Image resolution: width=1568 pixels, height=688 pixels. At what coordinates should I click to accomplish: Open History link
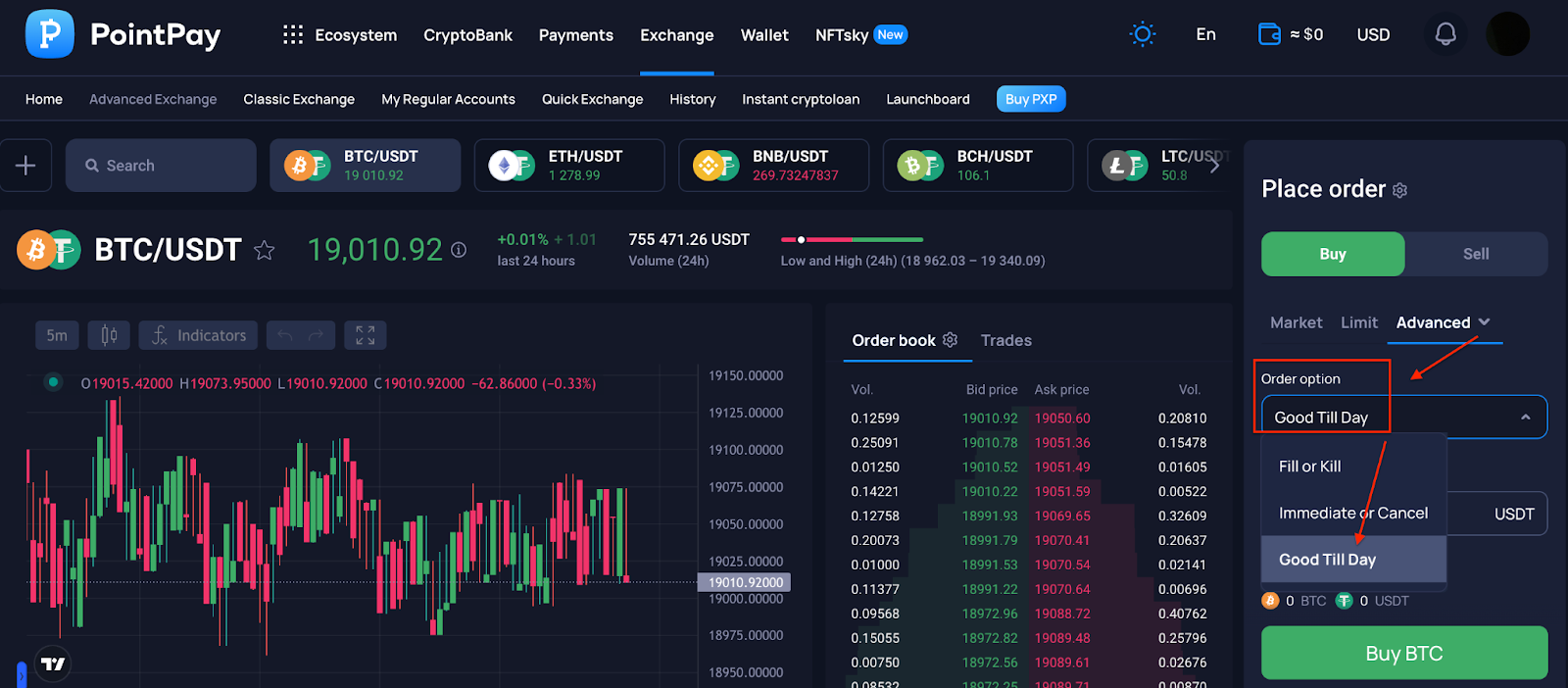pos(693,99)
